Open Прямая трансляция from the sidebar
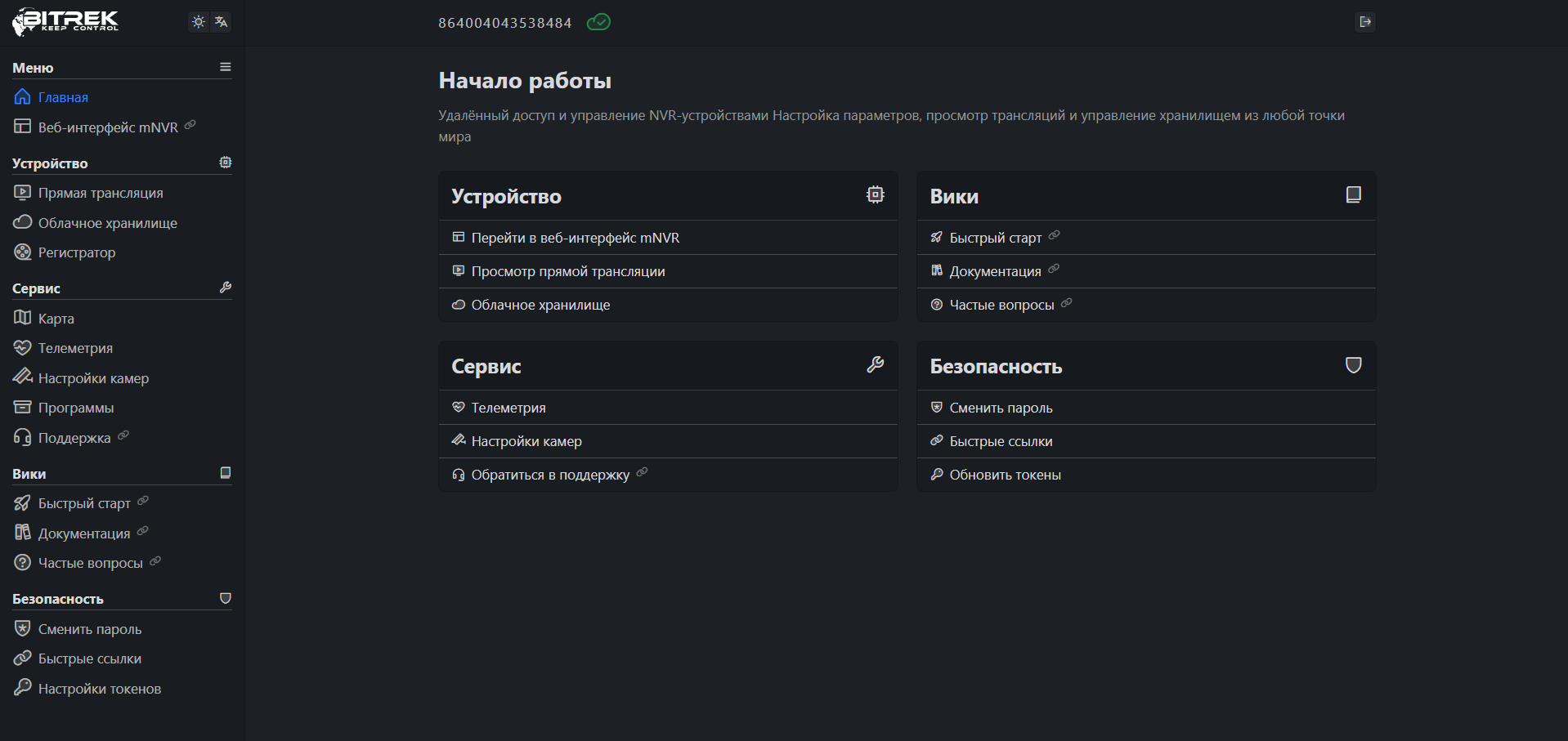 click(x=101, y=193)
